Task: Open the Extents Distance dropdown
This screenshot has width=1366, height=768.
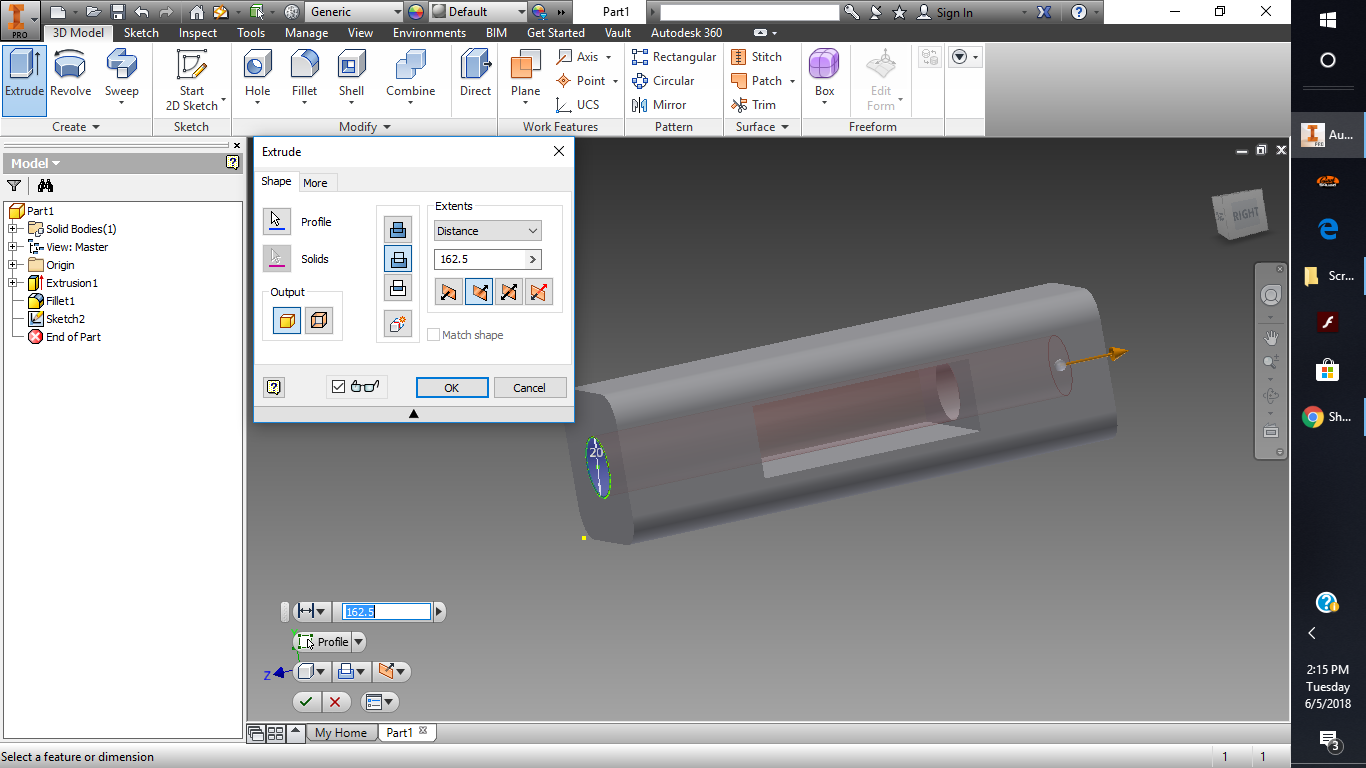Action: [488, 230]
